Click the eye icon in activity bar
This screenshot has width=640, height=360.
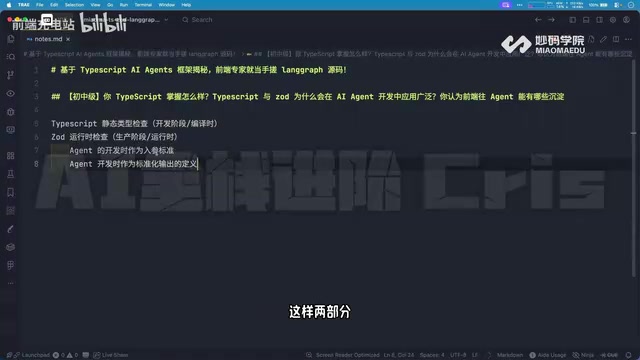pos(11,93)
